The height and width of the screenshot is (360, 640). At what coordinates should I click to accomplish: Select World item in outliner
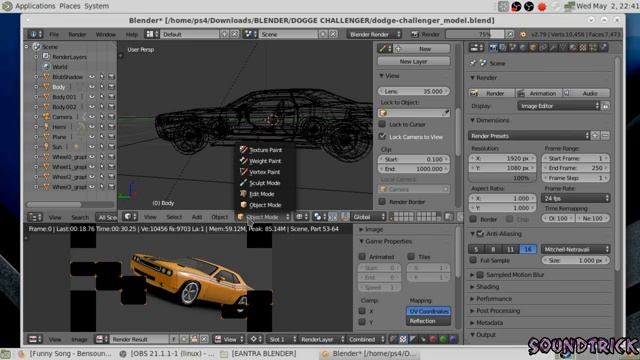(60, 67)
